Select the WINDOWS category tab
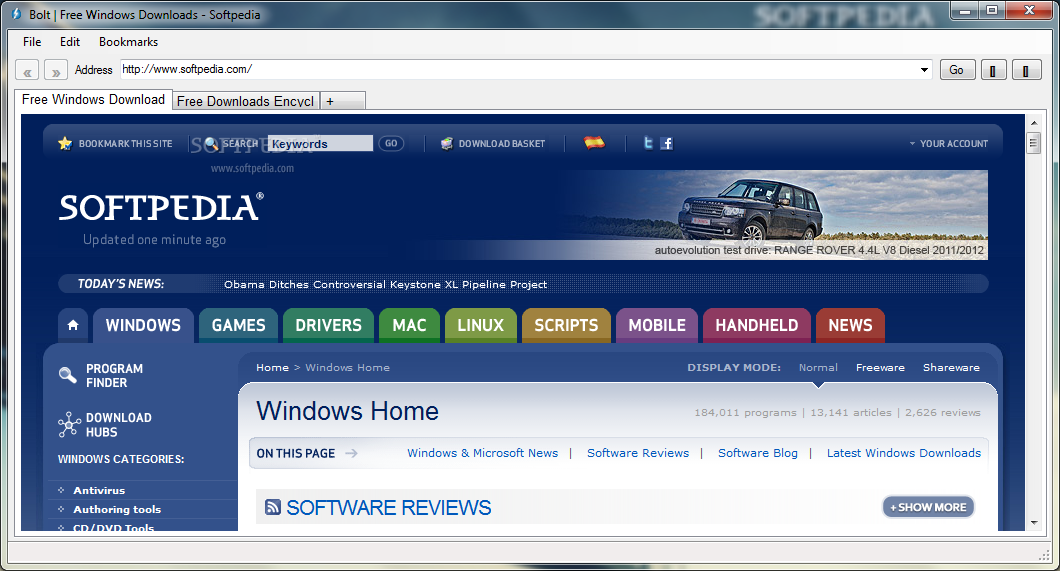Screen dimensions: 1060x571 tap(143, 325)
